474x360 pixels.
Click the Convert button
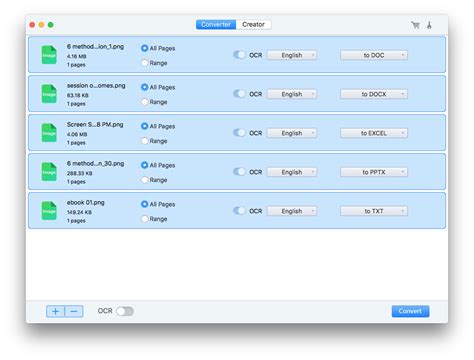(x=410, y=311)
